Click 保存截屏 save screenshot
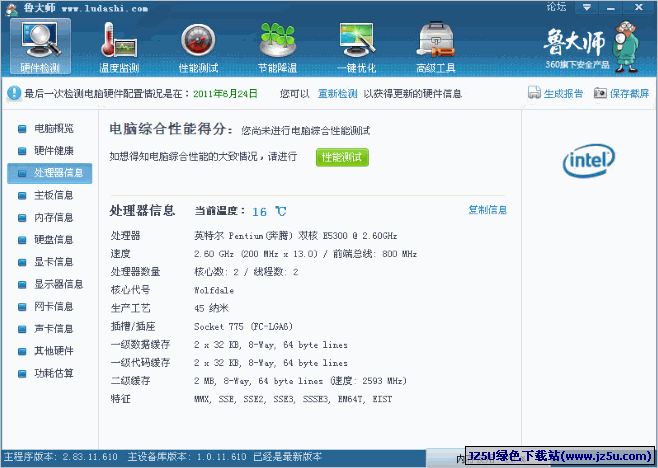 [621, 93]
